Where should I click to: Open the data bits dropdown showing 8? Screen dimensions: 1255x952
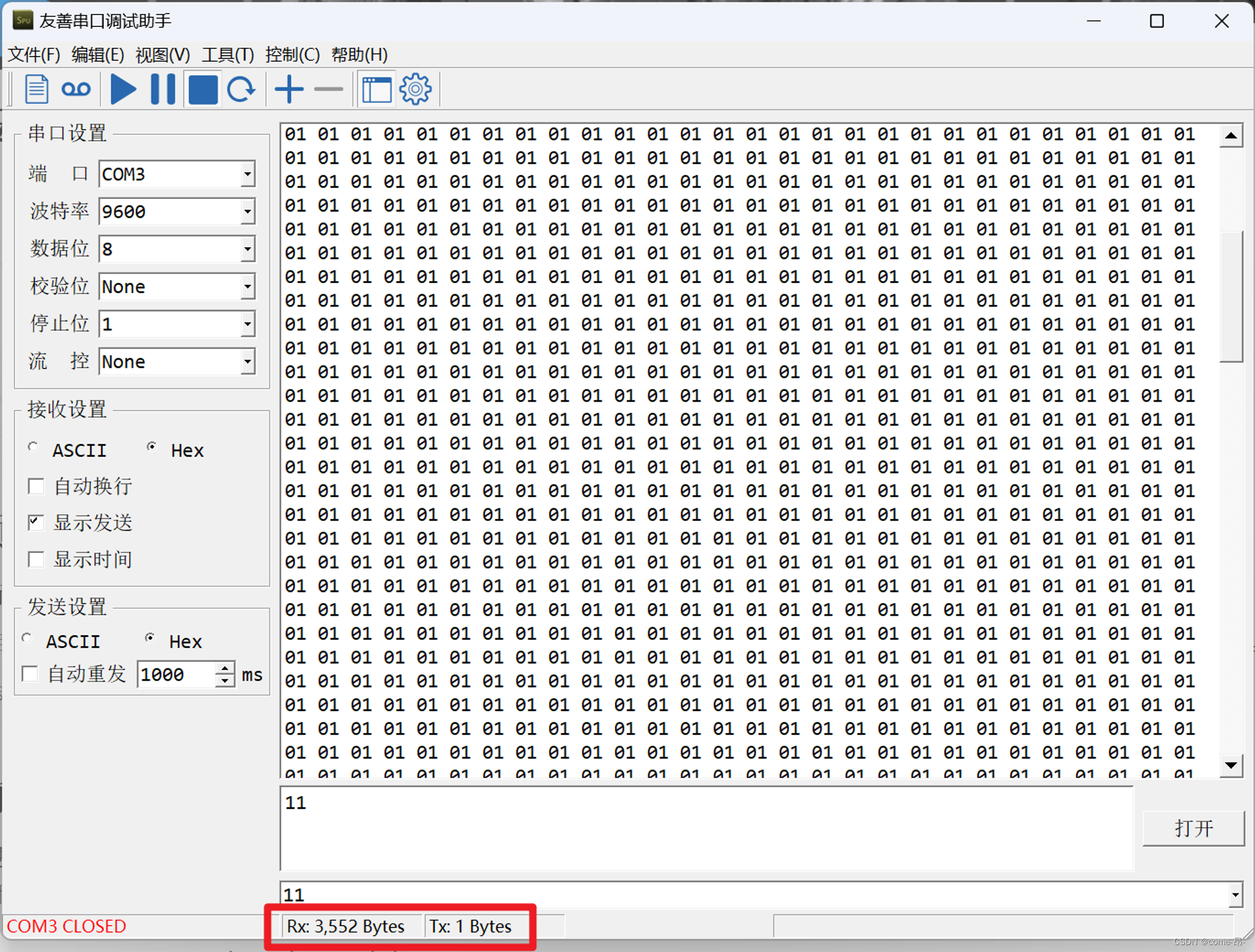click(x=248, y=249)
